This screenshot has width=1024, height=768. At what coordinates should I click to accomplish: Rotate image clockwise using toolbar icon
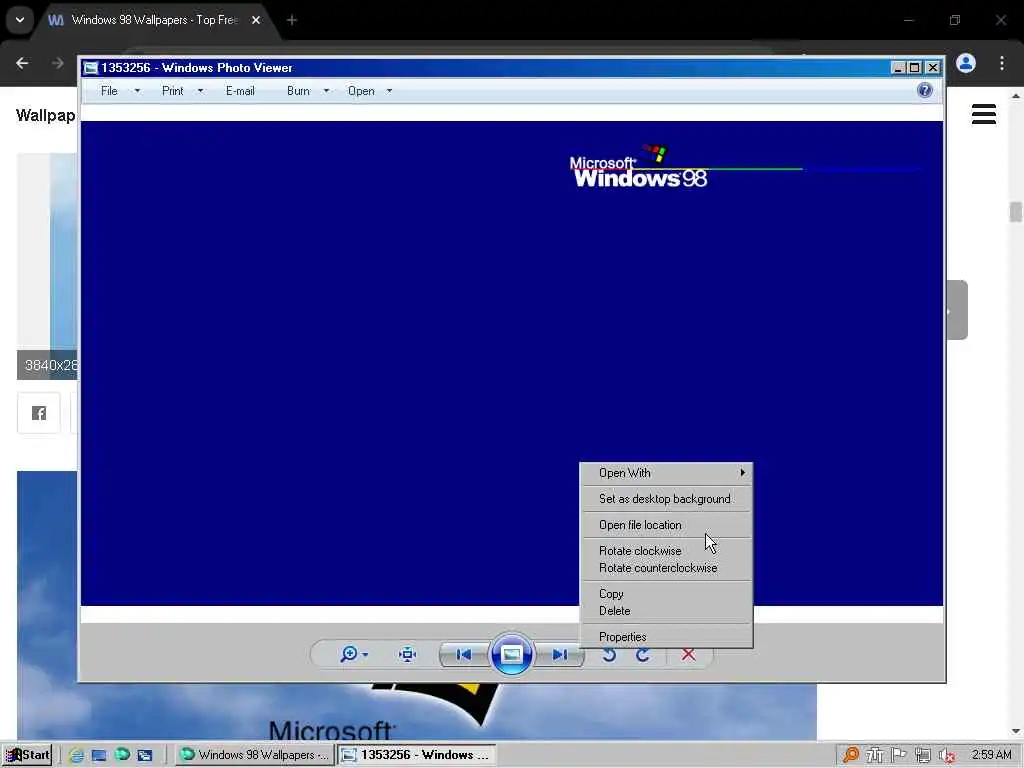click(643, 654)
